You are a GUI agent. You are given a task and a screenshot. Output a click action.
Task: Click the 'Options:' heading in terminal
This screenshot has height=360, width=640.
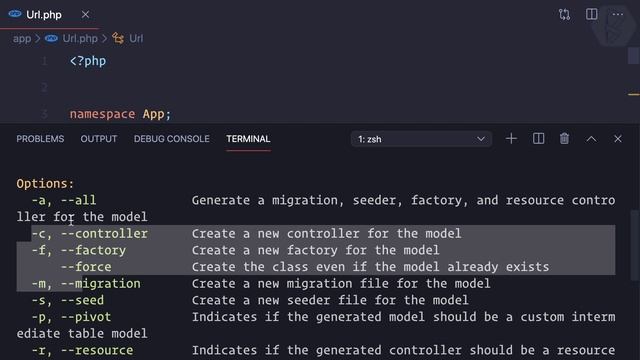45,184
